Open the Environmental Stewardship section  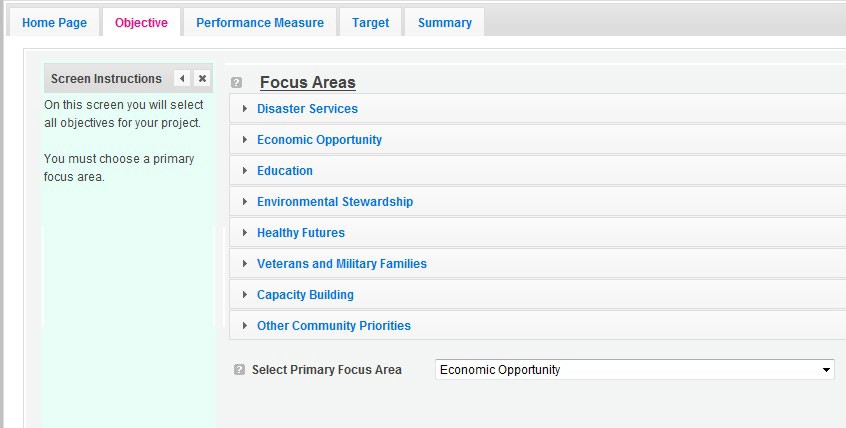click(x=334, y=202)
